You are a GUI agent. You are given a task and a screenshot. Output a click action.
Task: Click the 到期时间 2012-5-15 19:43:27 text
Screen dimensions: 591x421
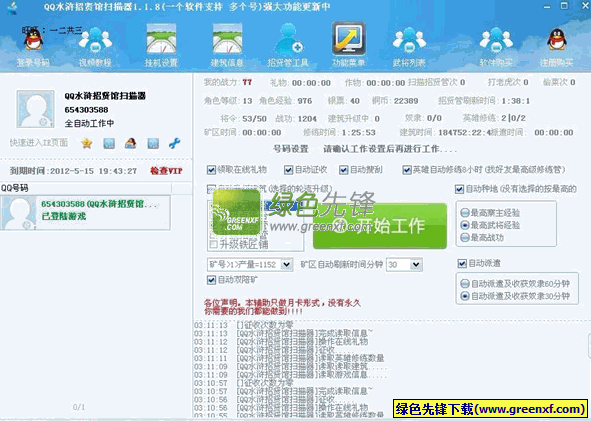pyautogui.click(x=73, y=171)
